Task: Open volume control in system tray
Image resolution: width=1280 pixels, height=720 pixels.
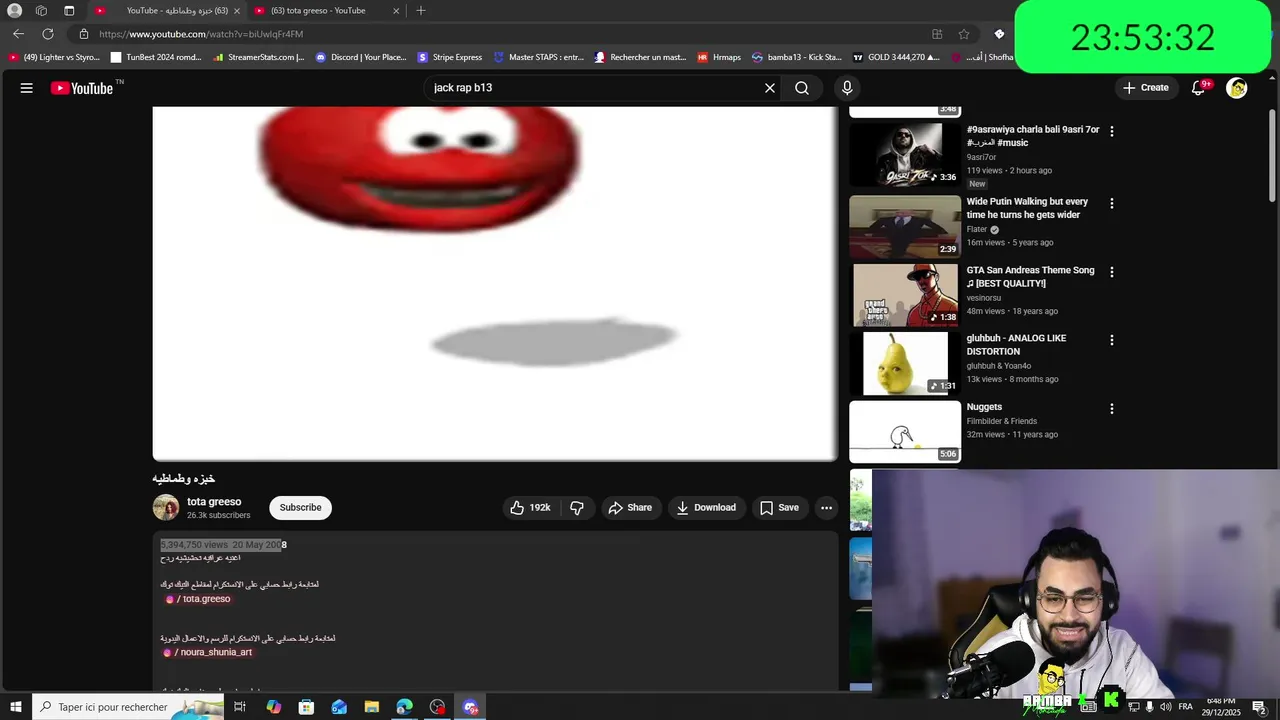Action: pyautogui.click(x=1165, y=707)
